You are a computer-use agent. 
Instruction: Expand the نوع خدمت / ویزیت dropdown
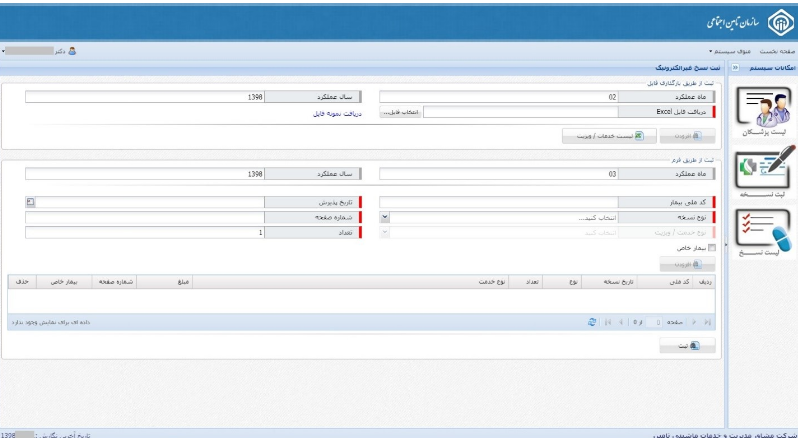[x=385, y=233]
